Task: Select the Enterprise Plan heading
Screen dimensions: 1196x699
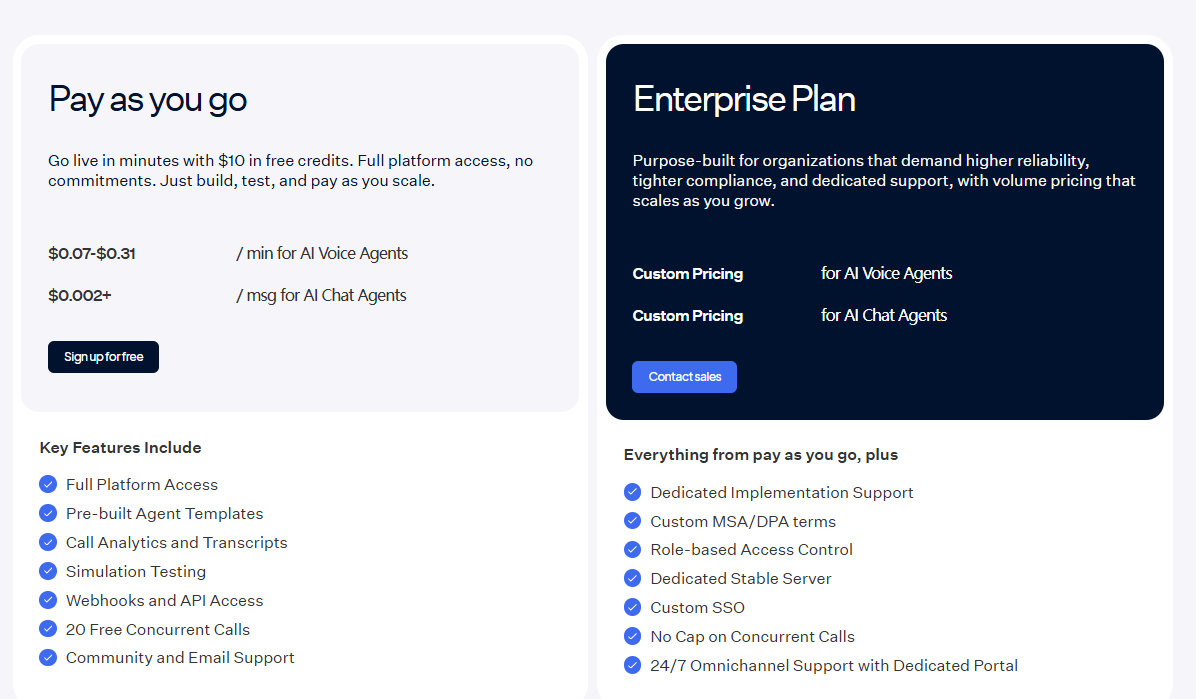Action: (744, 99)
